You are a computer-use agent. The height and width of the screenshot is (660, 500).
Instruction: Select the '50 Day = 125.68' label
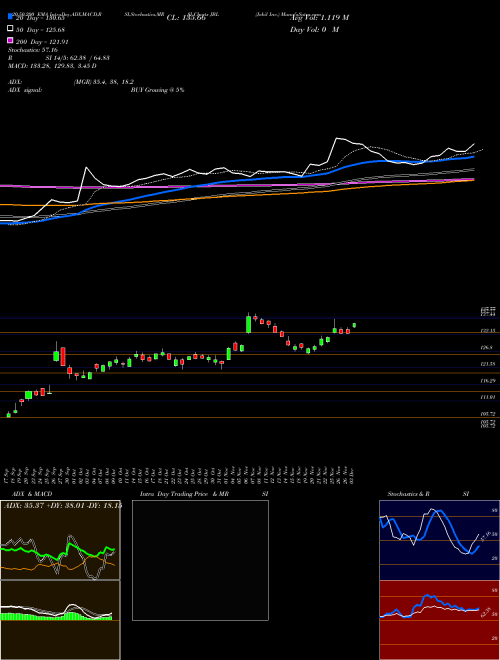click(40, 30)
